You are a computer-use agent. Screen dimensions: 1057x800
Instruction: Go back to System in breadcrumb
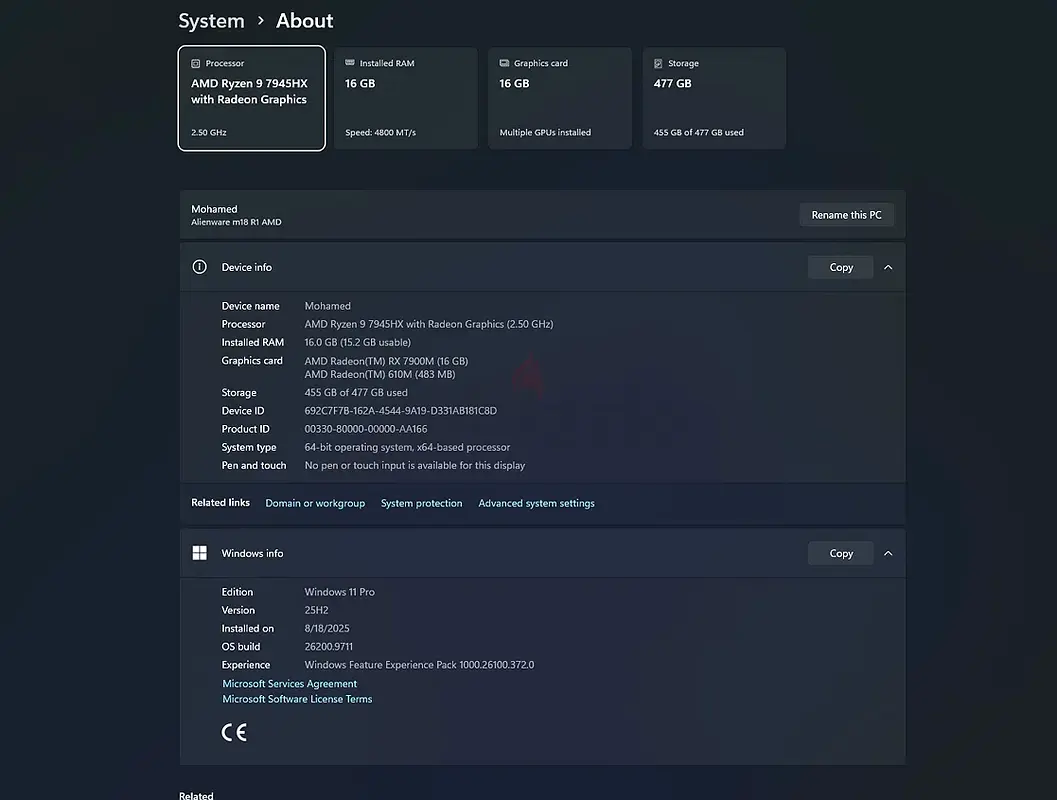coord(211,21)
